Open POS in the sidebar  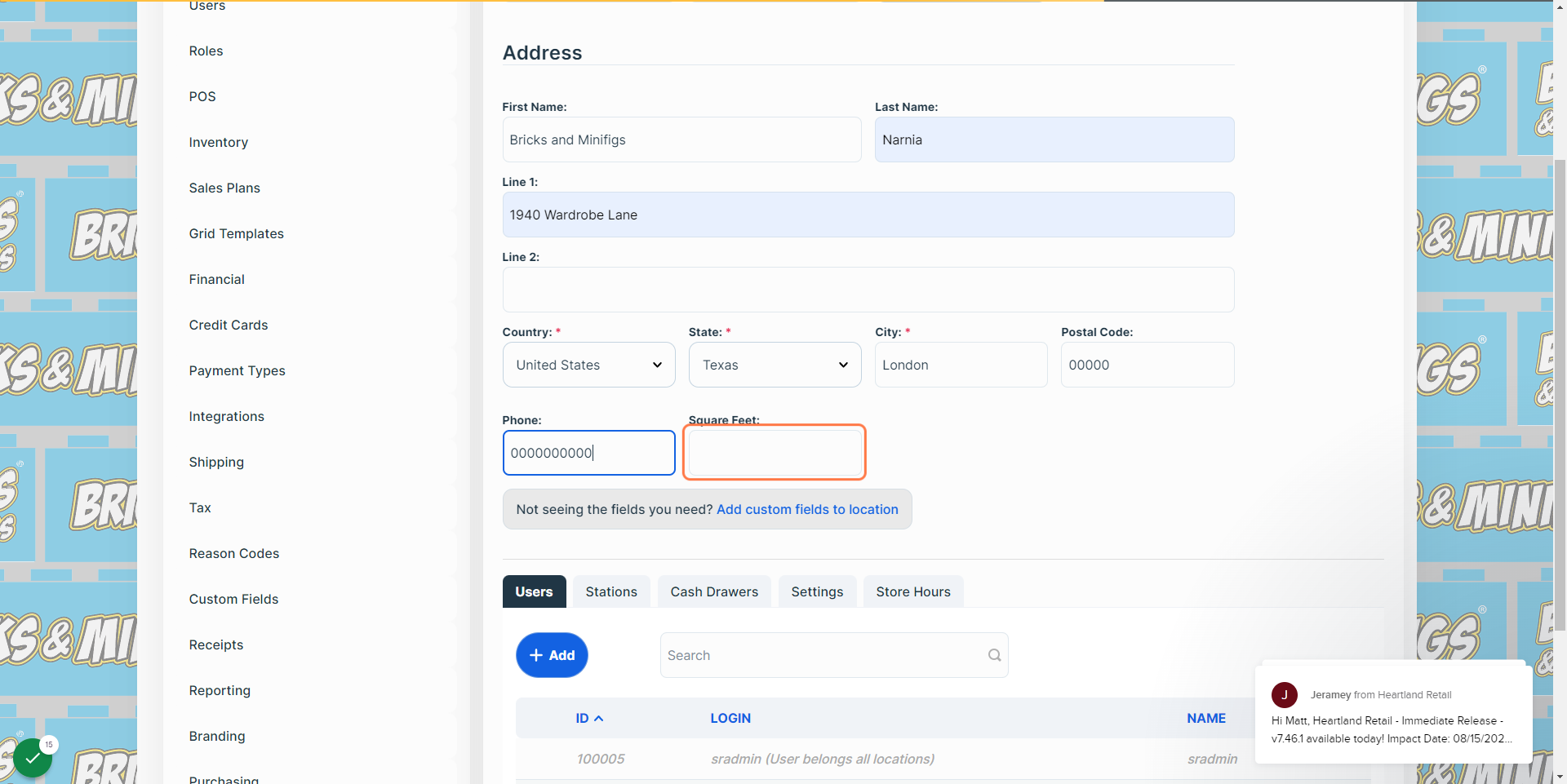pyautogui.click(x=202, y=96)
